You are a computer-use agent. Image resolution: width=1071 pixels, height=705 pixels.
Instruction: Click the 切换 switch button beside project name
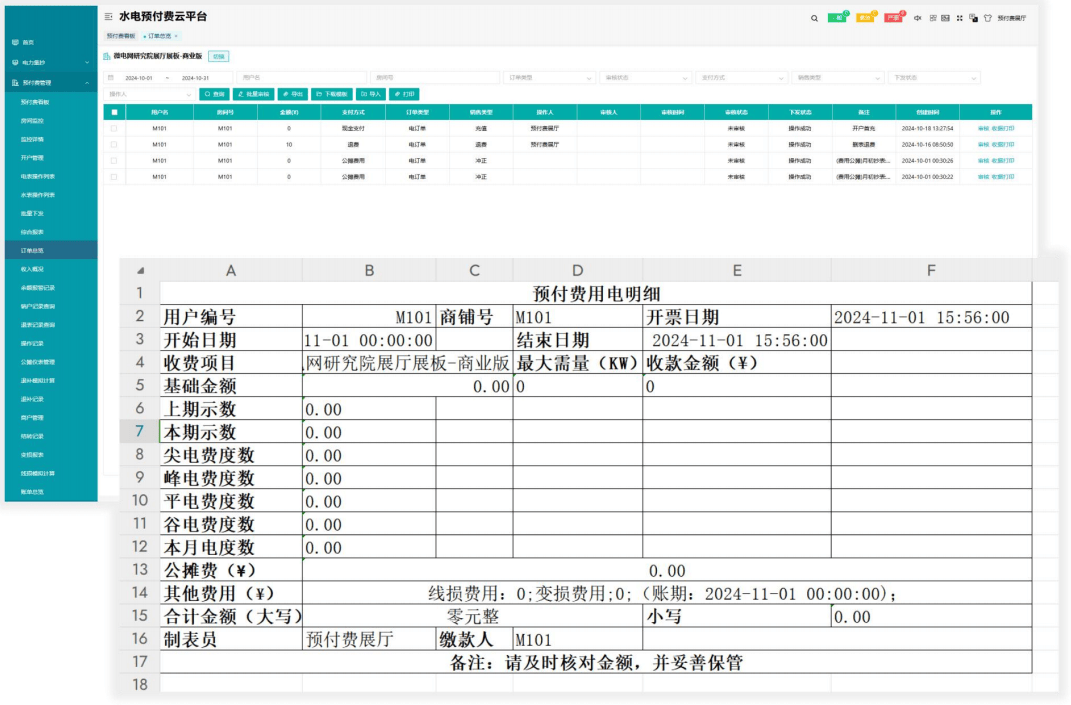click(x=219, y=57)
